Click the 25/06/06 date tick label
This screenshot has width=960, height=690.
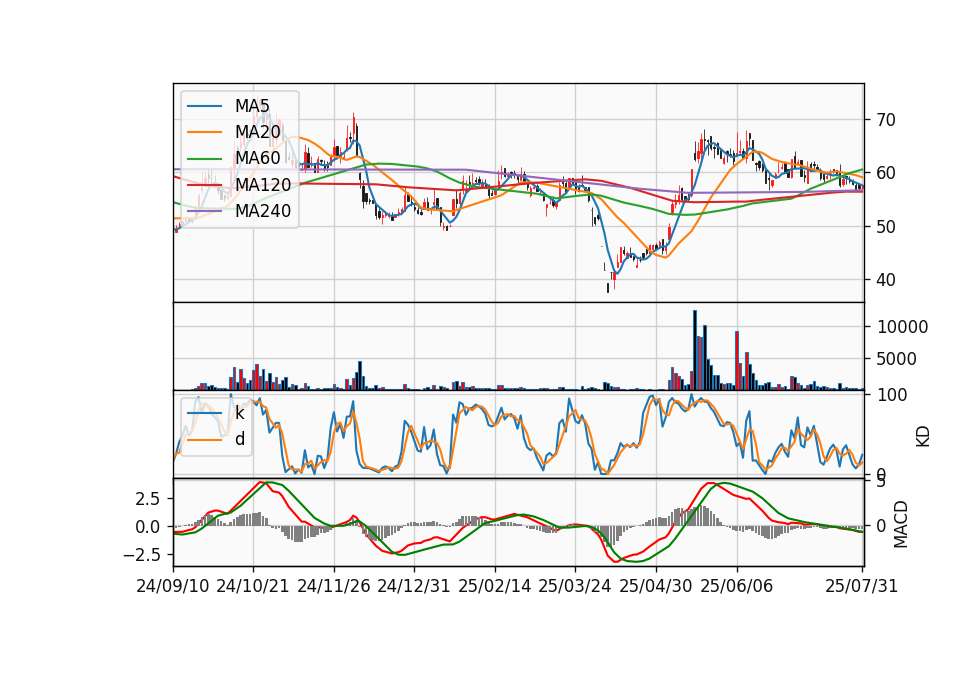tap(737, 586)
